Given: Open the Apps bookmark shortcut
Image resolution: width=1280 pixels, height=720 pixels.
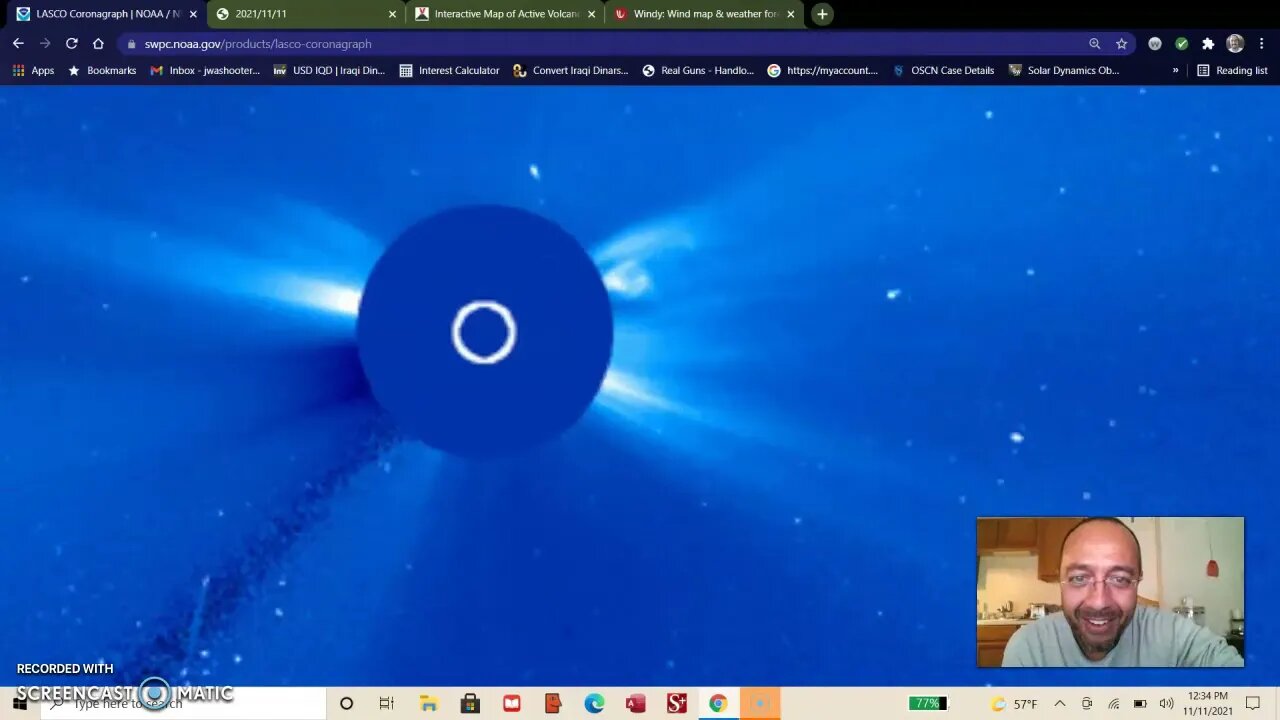Looking at the screenshot, I should tap(33, 70).
